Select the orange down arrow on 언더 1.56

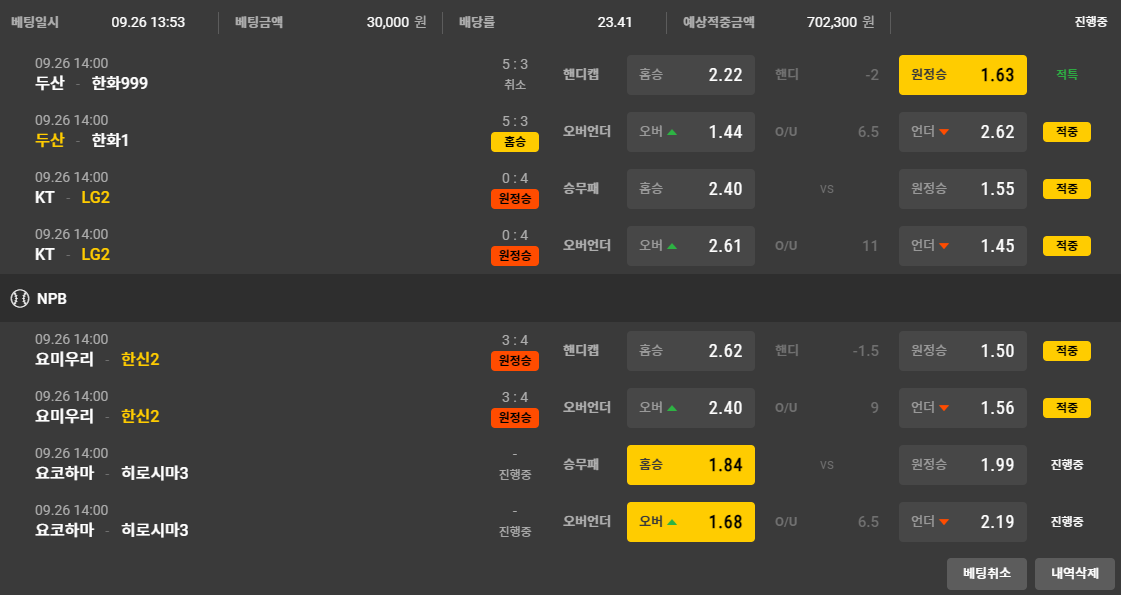944,408
